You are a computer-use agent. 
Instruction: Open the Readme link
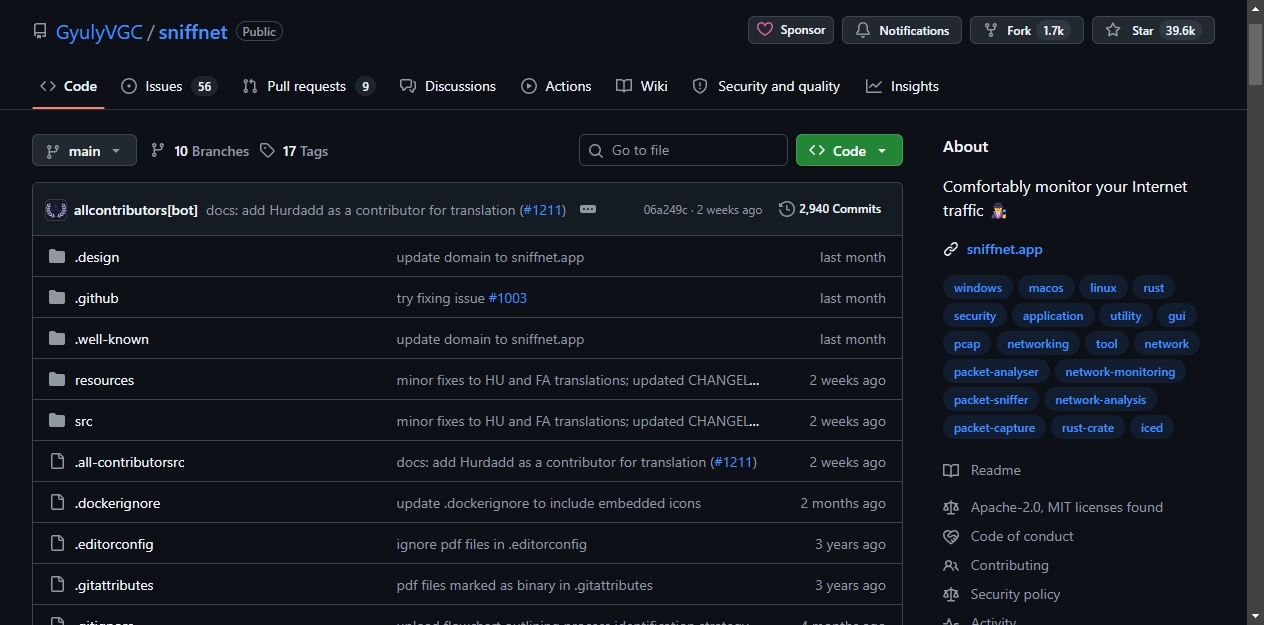[x=982, y=470]
